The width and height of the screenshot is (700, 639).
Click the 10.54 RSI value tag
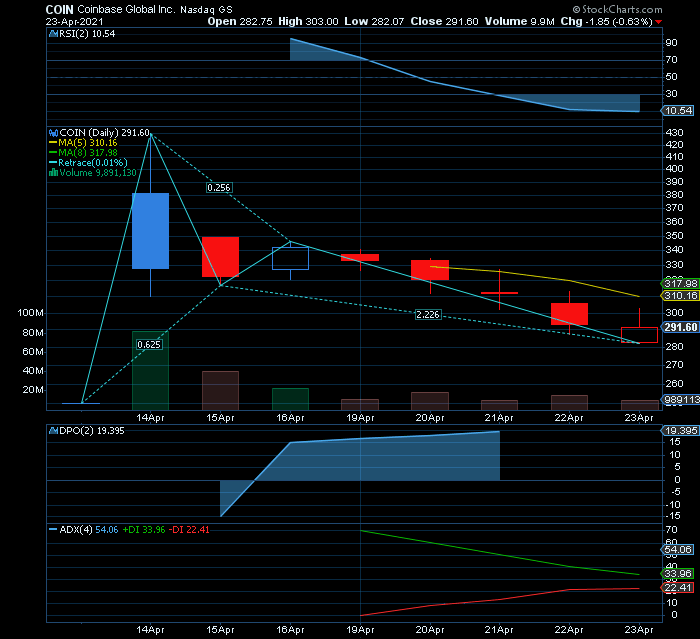pos(678,111)
